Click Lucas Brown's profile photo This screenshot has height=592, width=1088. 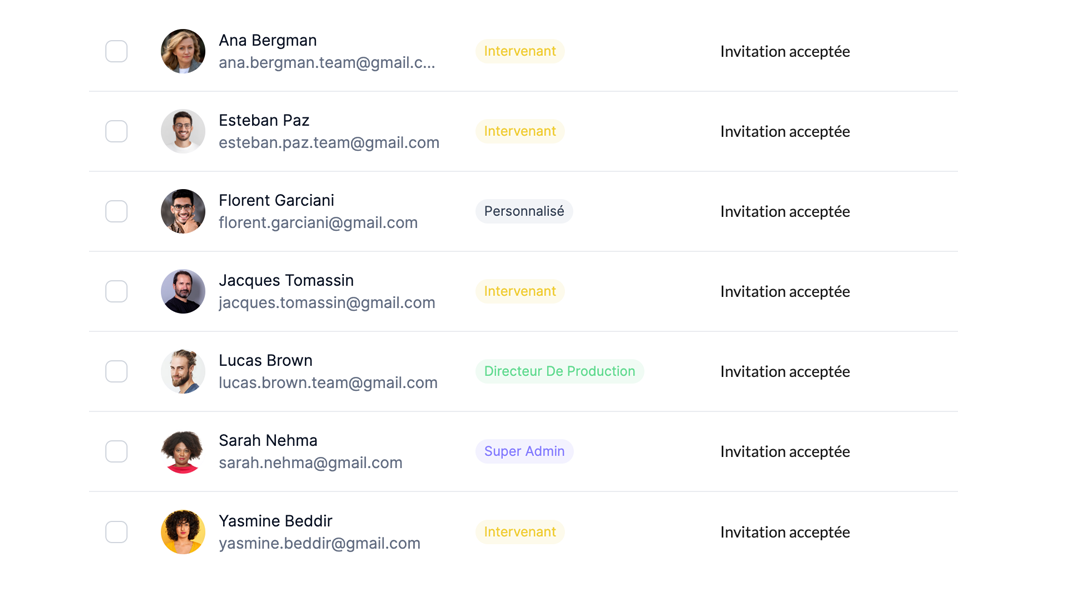pyautogui.click(x=183, y=371)
